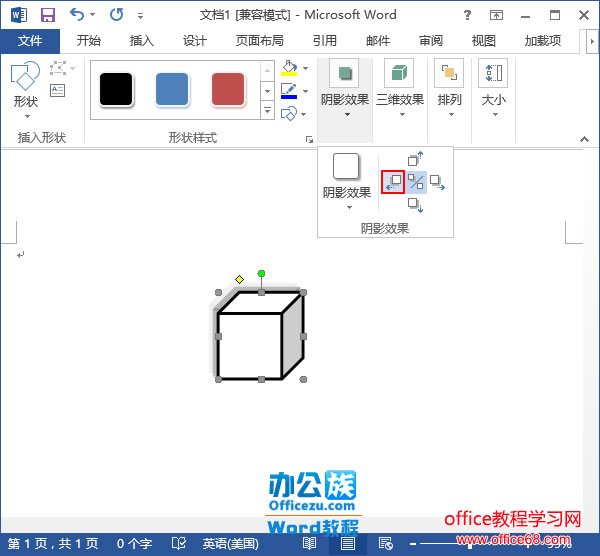Open the Shape Outline dropdown arrow
This screenshot has height=556, width=600.
point(305,91)
